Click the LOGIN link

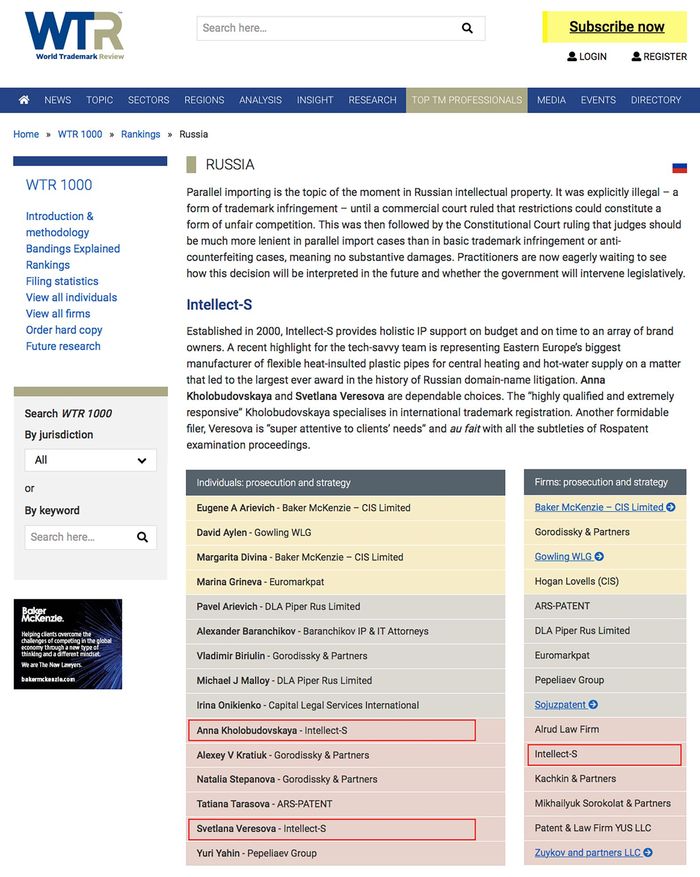(x=587, y=56)
